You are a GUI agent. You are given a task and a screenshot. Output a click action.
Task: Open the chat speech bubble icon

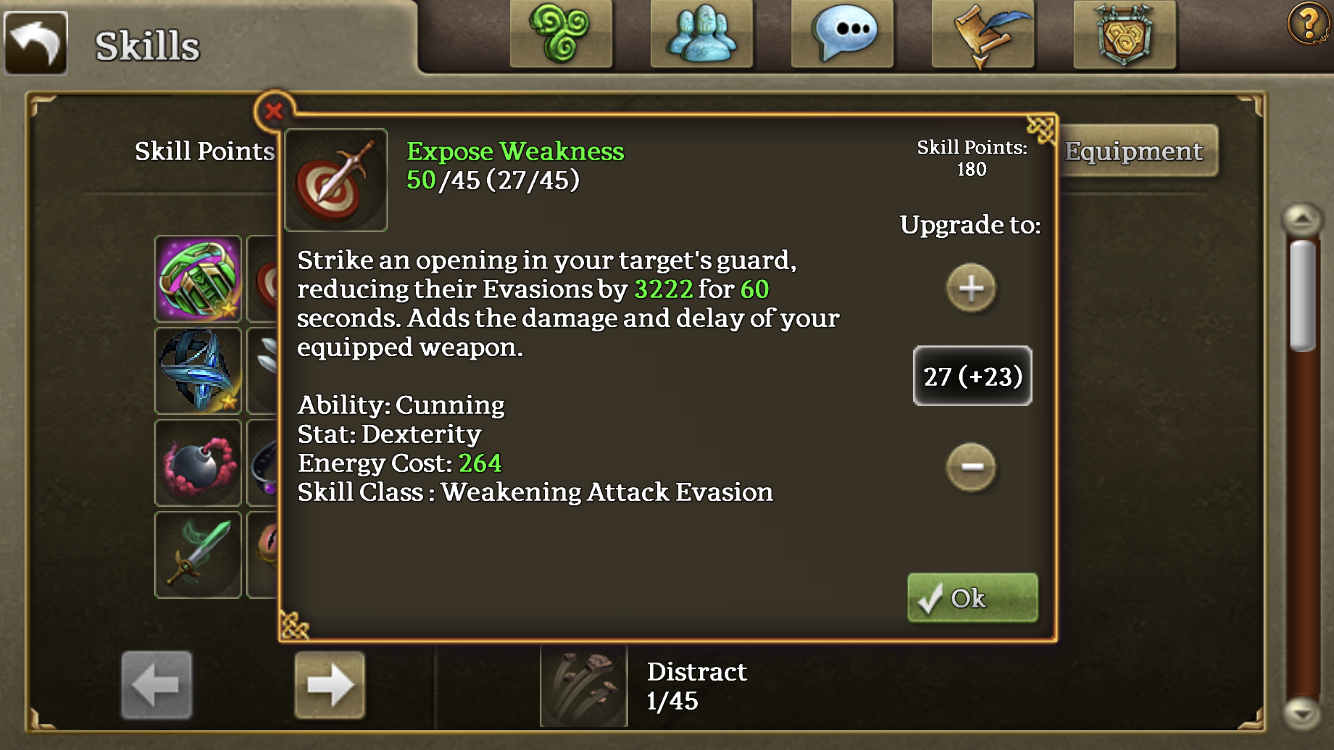(842, 34)
